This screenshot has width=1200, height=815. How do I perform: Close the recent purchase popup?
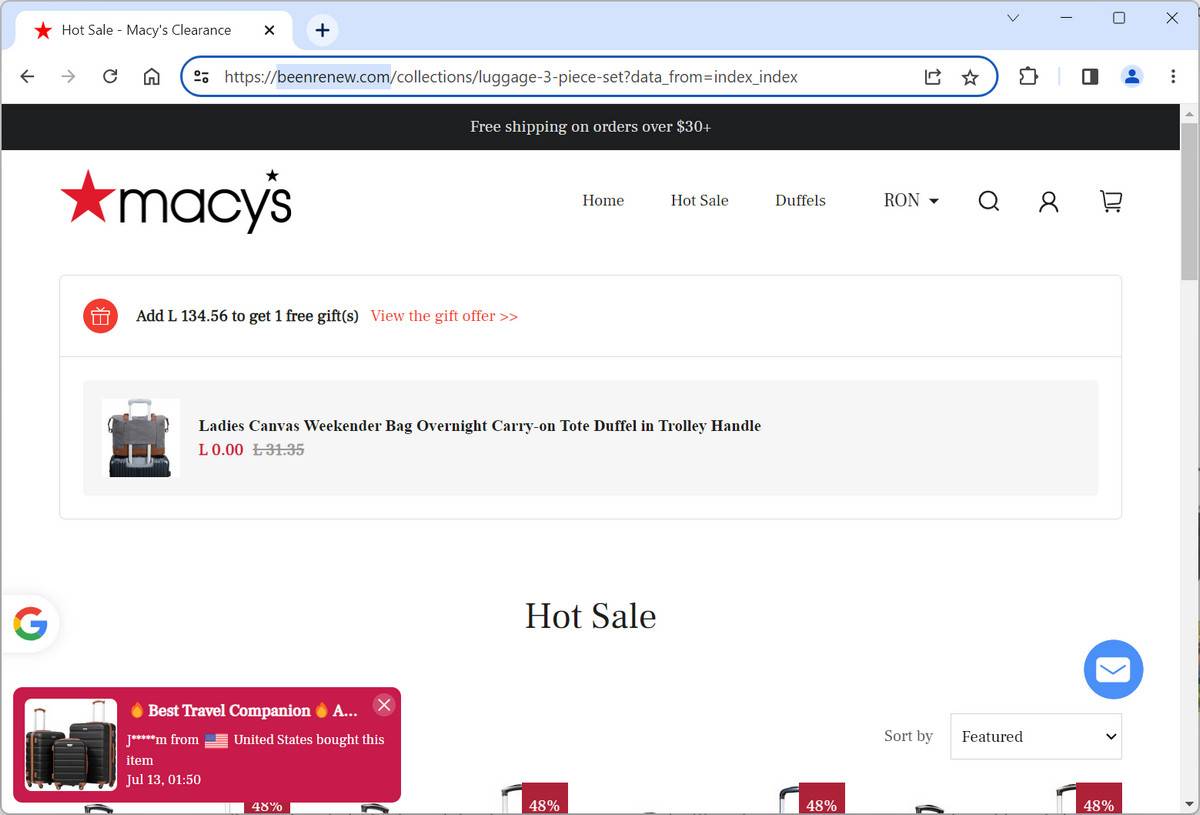coord(384,705)
